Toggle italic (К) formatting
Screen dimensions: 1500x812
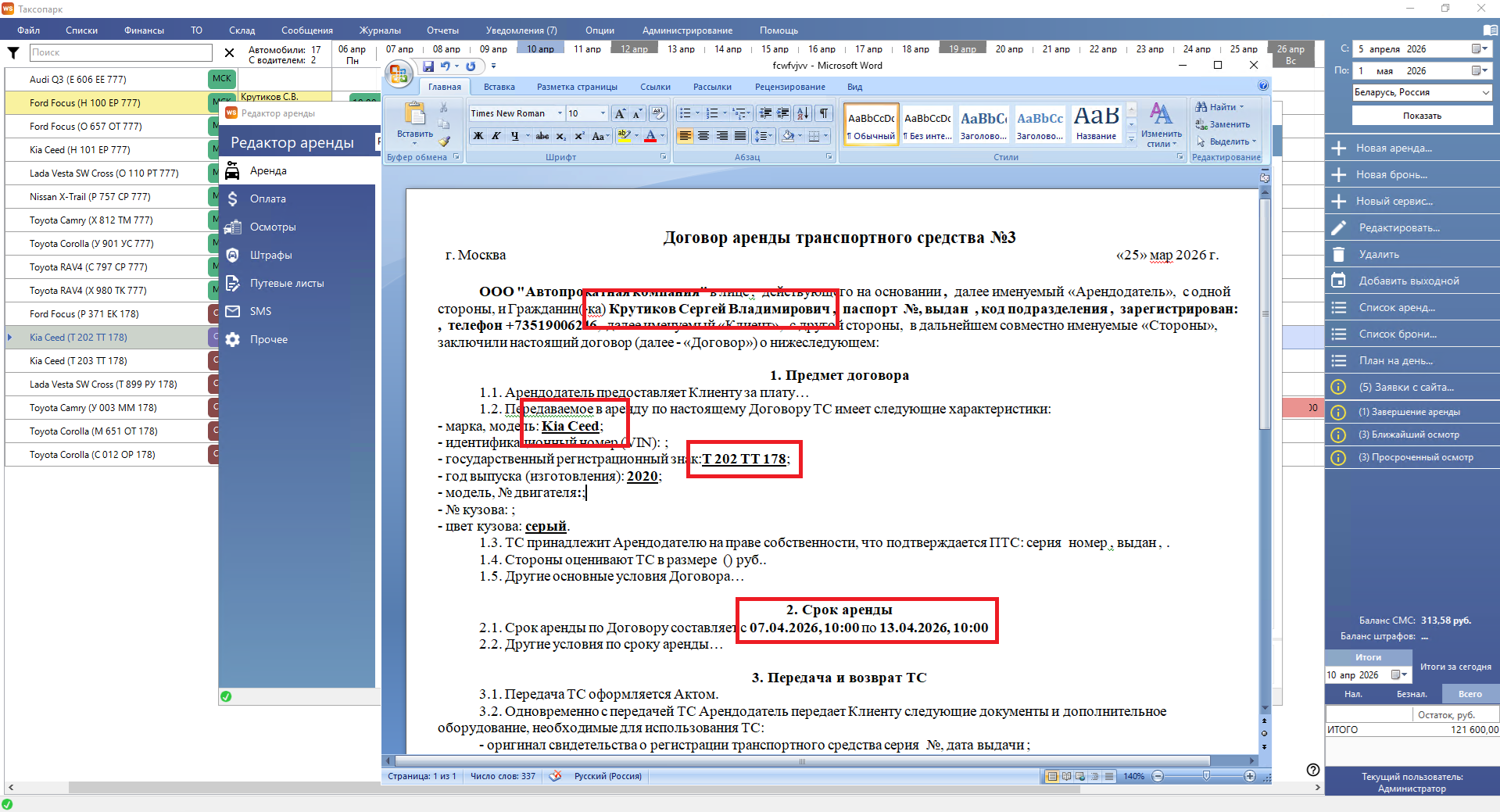click(496, 136)
